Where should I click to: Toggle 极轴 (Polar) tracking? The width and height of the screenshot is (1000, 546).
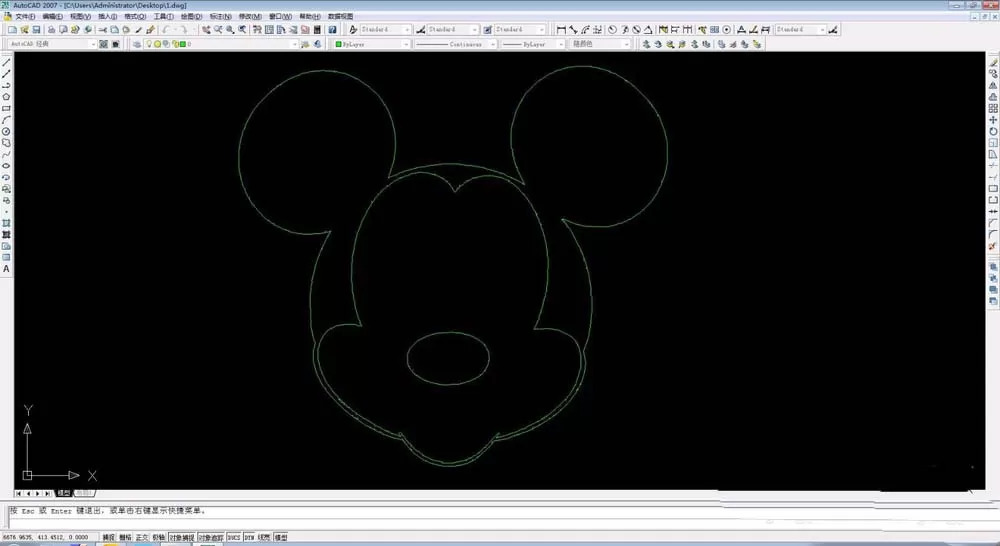(x=159, y=538)
